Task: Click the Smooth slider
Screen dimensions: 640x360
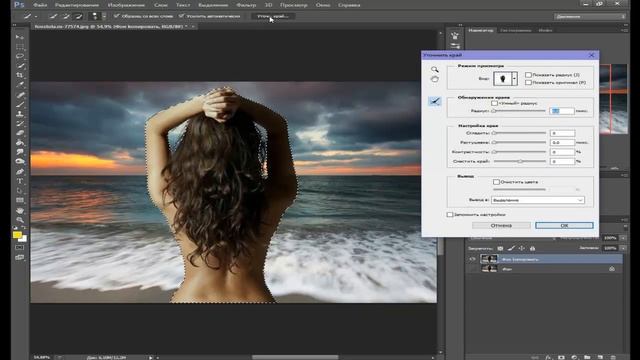Action: [519, 133]
